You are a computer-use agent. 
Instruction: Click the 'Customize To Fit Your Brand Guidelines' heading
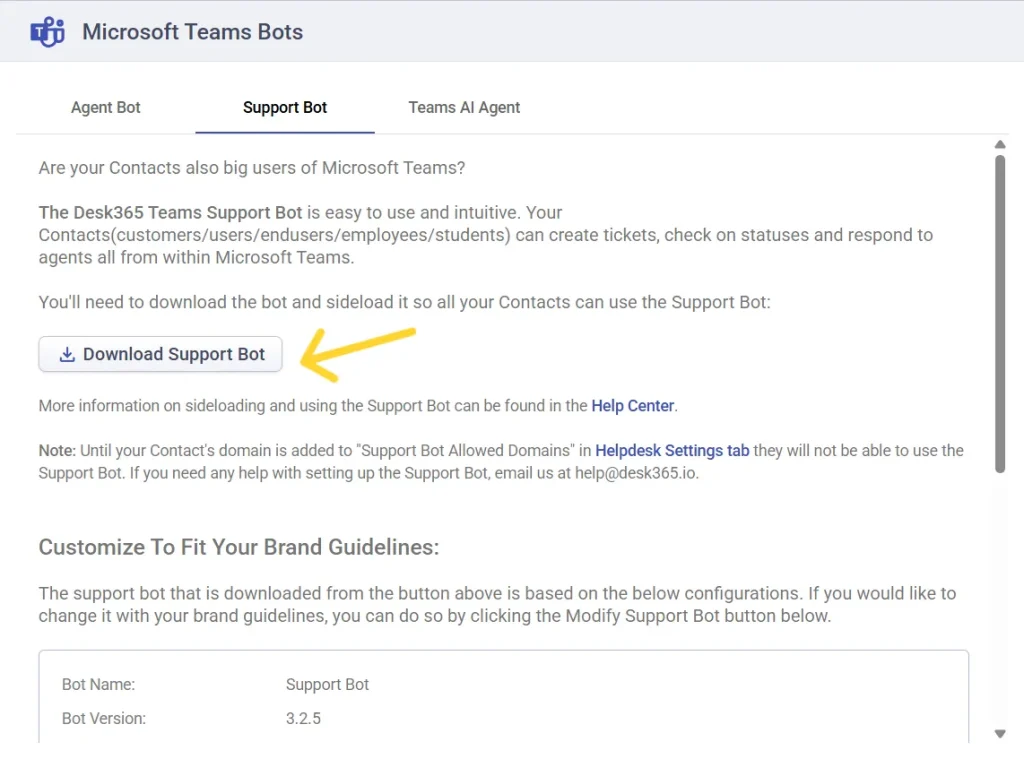pyautogui.click(x=239, y=547)
